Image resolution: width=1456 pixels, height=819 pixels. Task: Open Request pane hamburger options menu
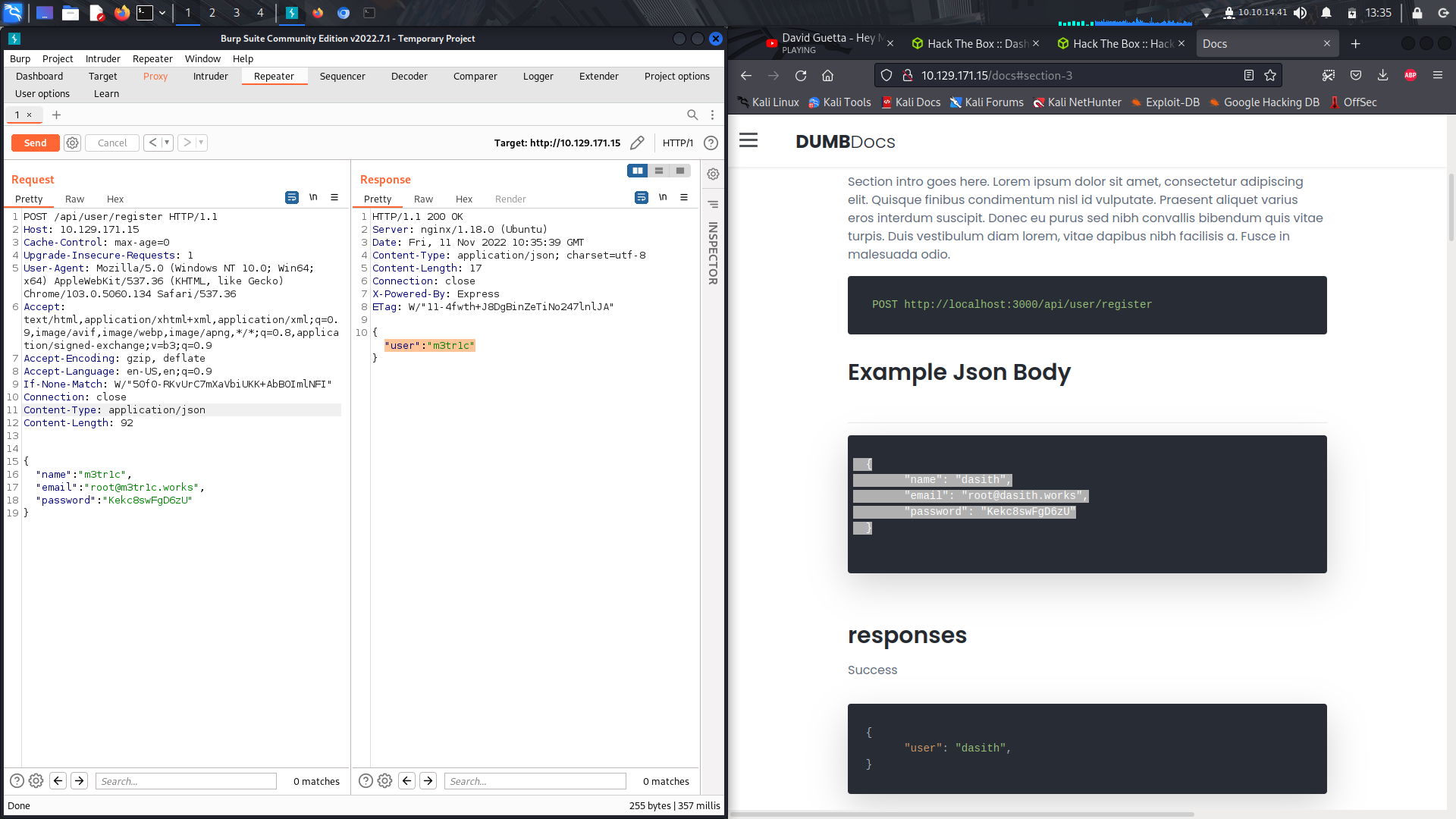(334, 197)
